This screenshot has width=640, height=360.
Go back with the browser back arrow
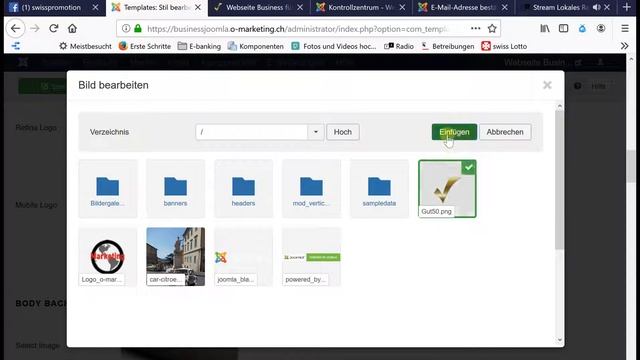tap(16, 28)
